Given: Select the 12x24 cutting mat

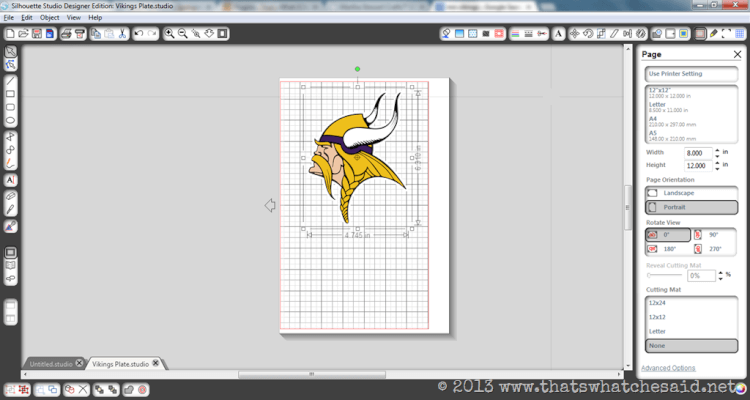Looking at the screenshot, I should [x=691, y=303].
